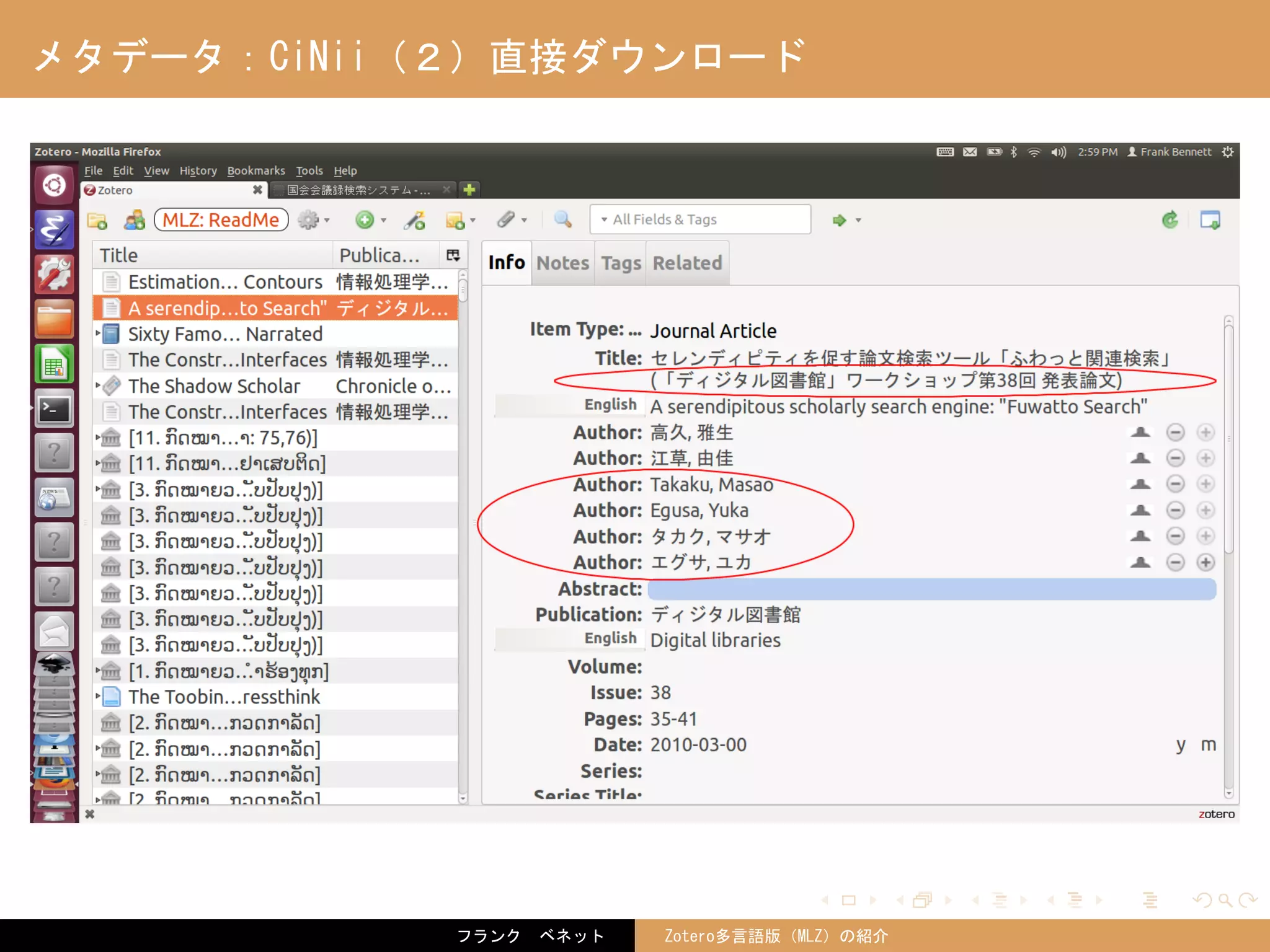
Task: Click the Add Item by Identifier wand
Action: coord(414,220)
